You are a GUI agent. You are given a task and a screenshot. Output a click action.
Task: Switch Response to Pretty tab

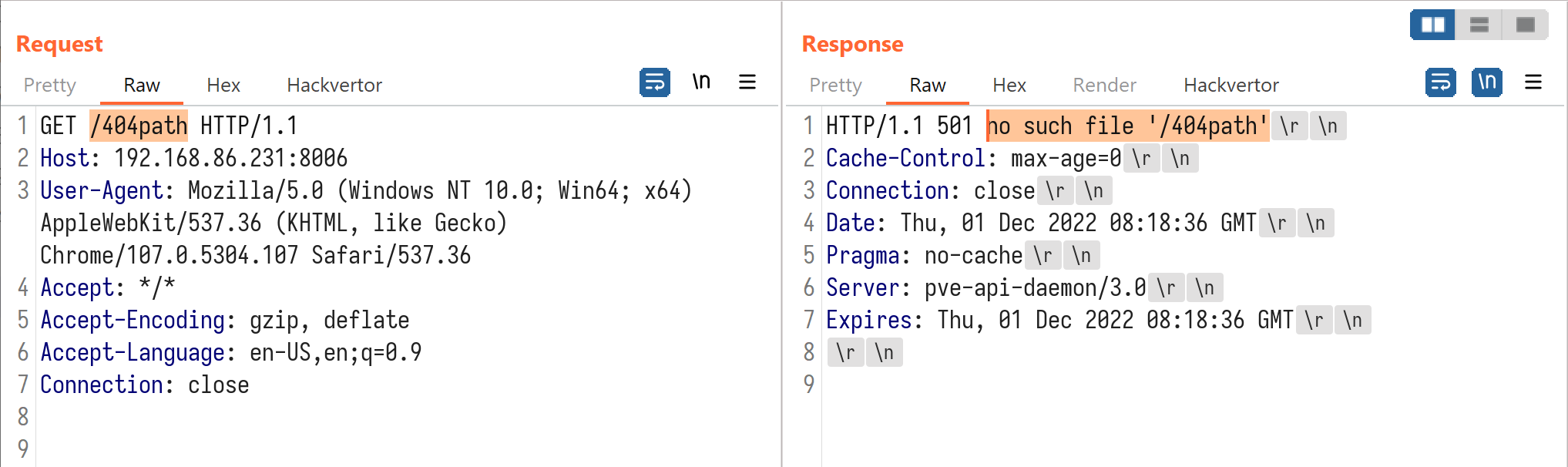836,86
